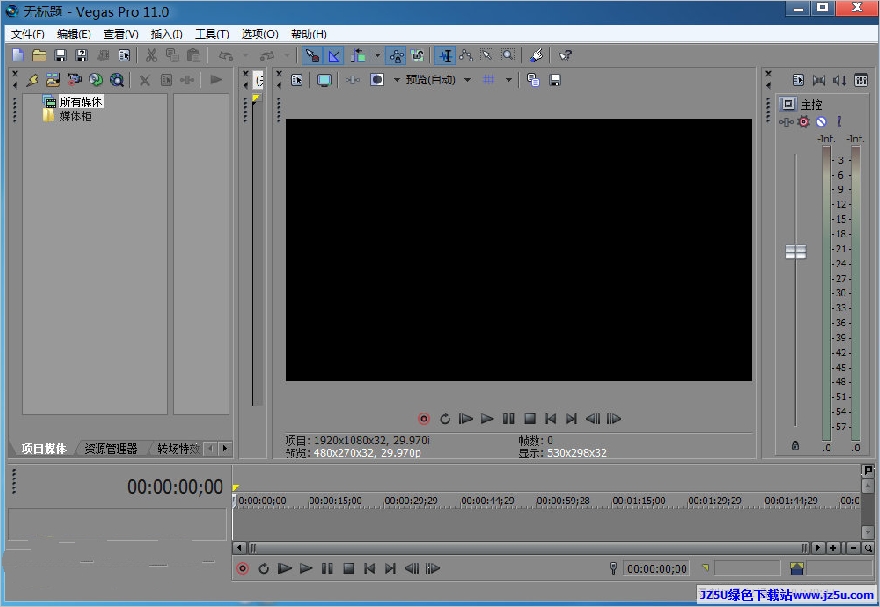Click the video output FX icon in preview
The image size is (880, 607).
353,80
